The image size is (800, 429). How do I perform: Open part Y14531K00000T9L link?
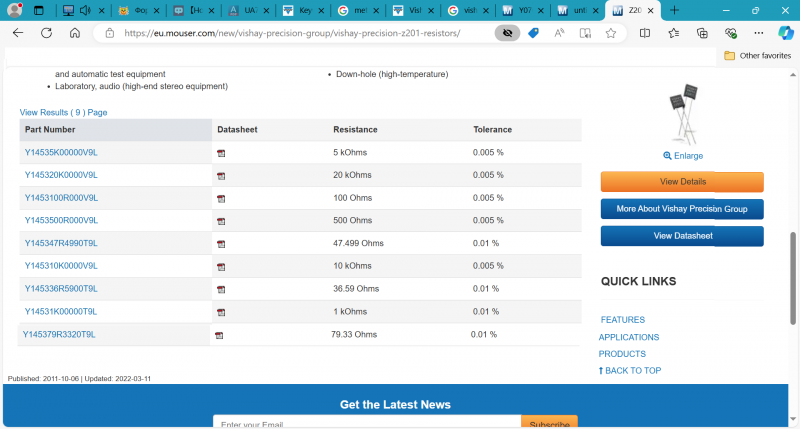click(61, 312)
